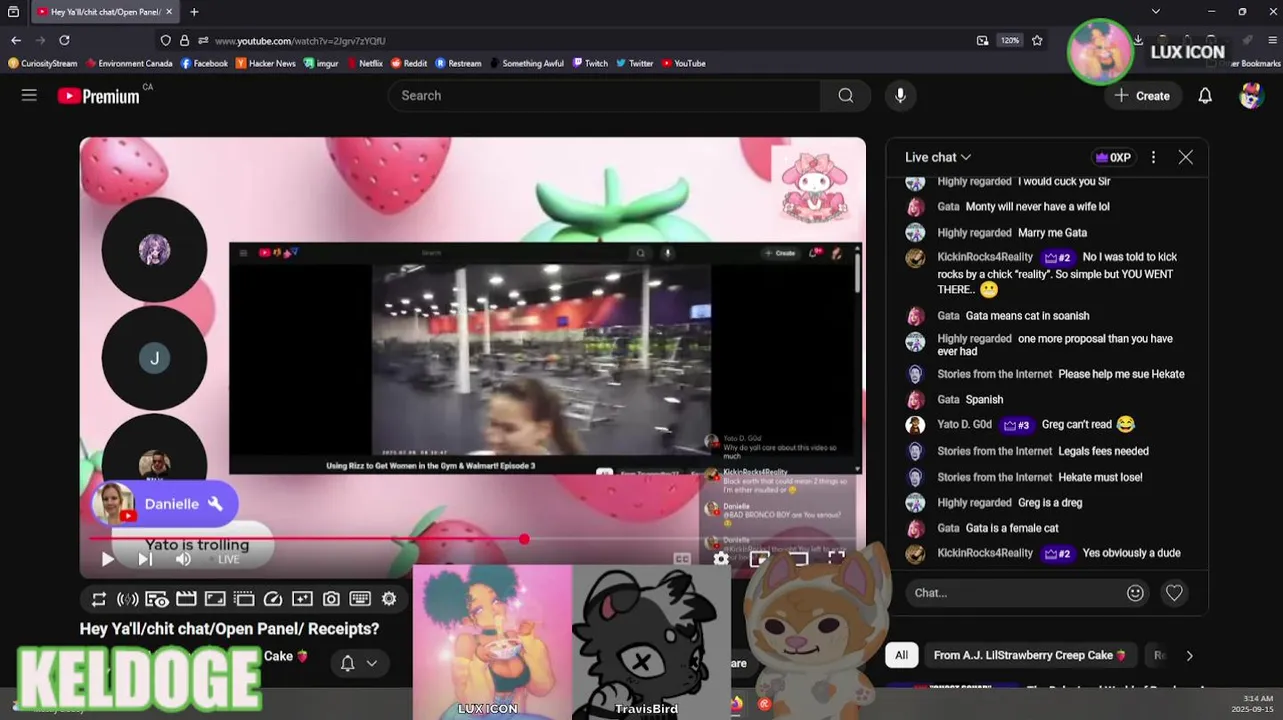Click the loop icon in enhancer toolbar

point(98,599)
